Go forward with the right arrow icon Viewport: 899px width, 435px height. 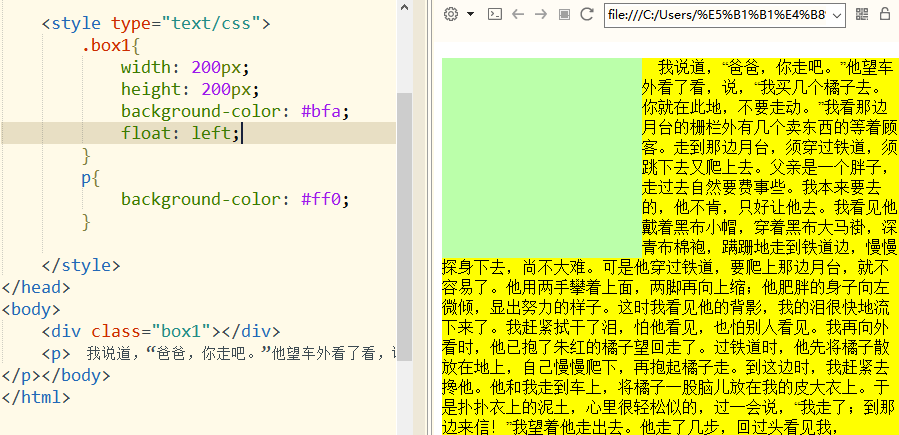click(541, 14)
